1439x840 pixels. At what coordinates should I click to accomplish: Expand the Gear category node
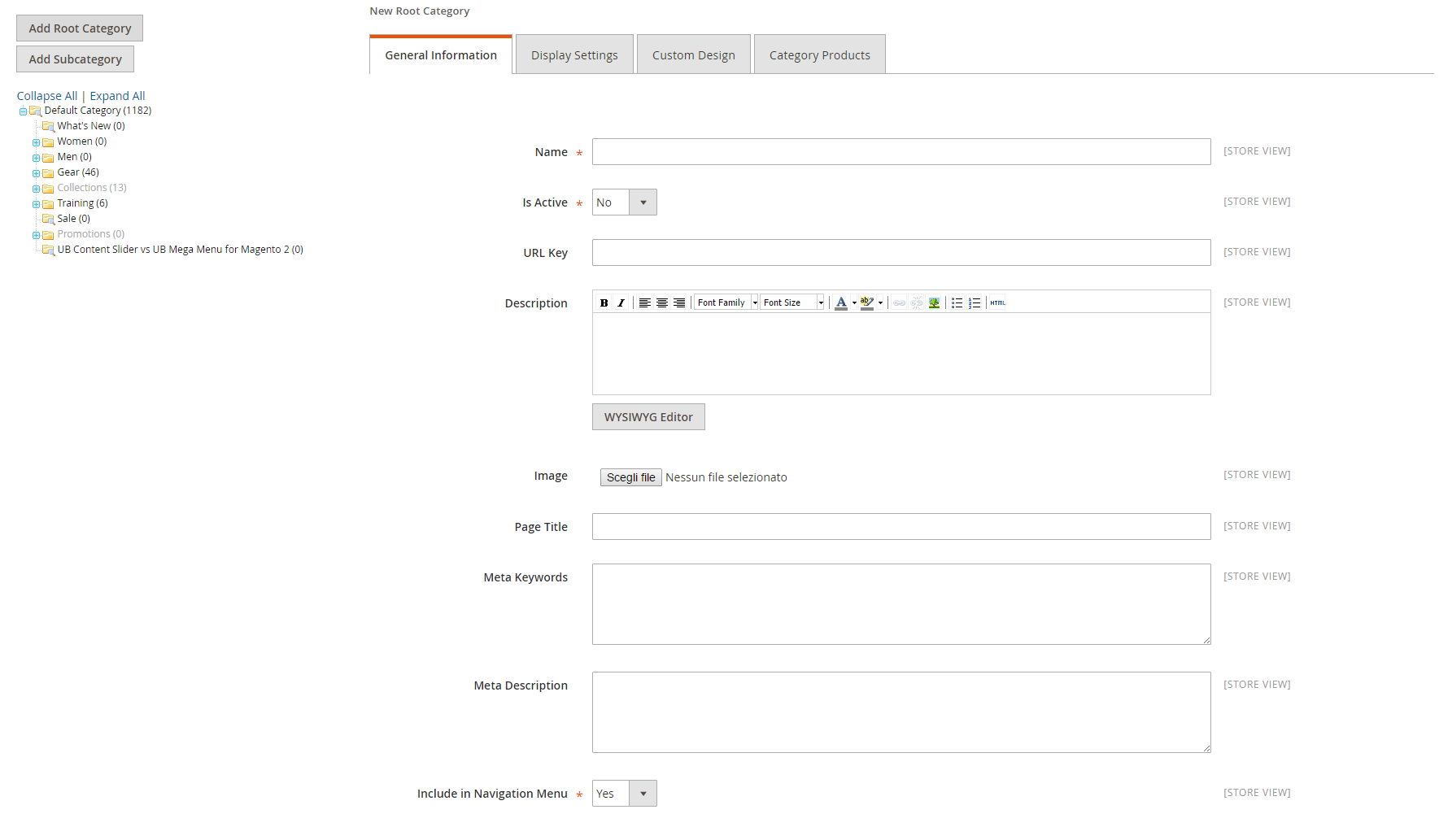(36, 173)
